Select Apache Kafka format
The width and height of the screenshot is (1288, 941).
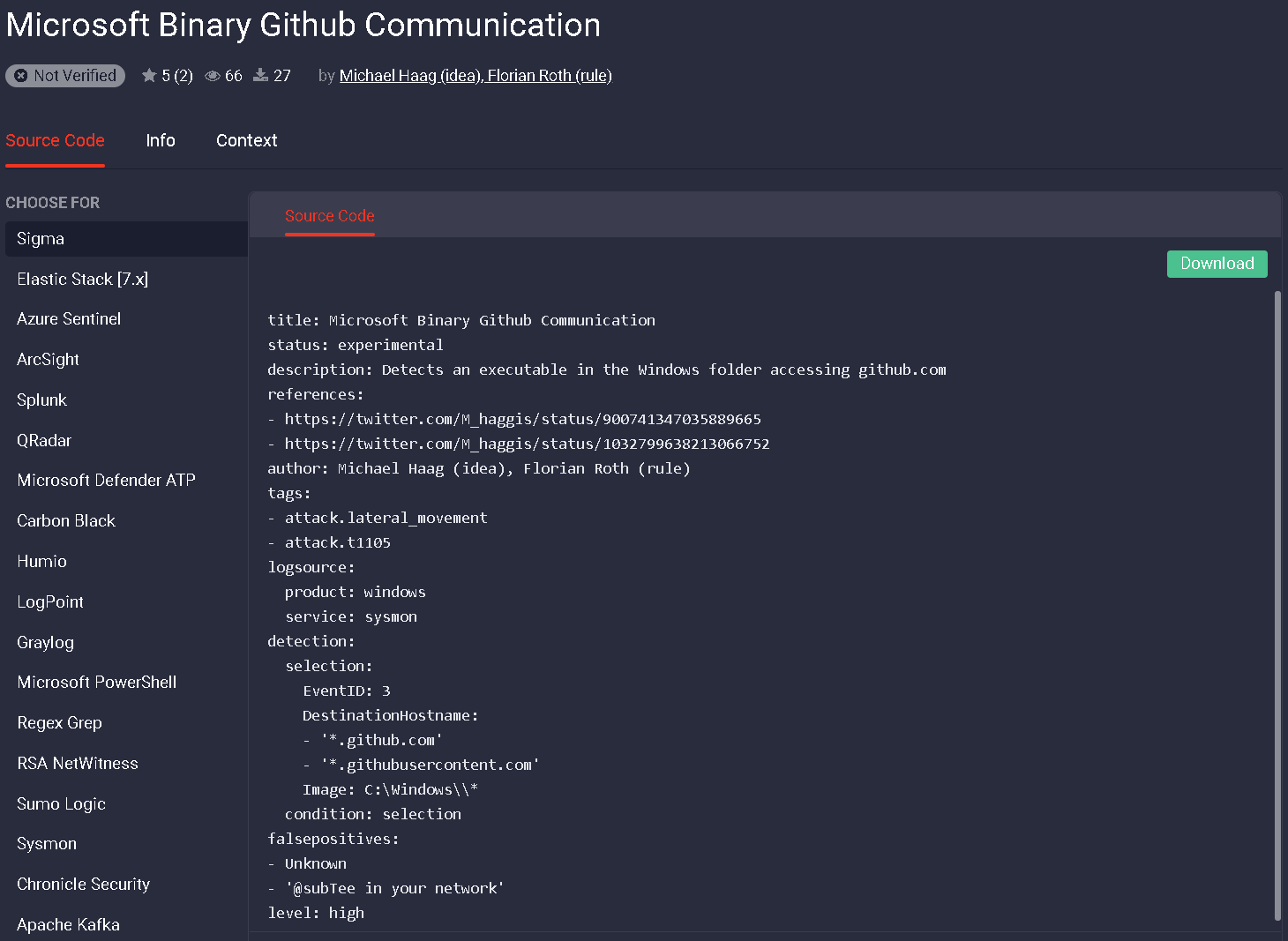[126, 925]
